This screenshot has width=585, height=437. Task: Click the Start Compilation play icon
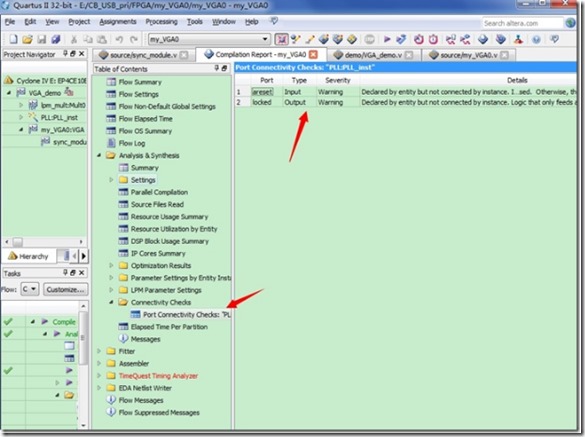tap(387, 39)
